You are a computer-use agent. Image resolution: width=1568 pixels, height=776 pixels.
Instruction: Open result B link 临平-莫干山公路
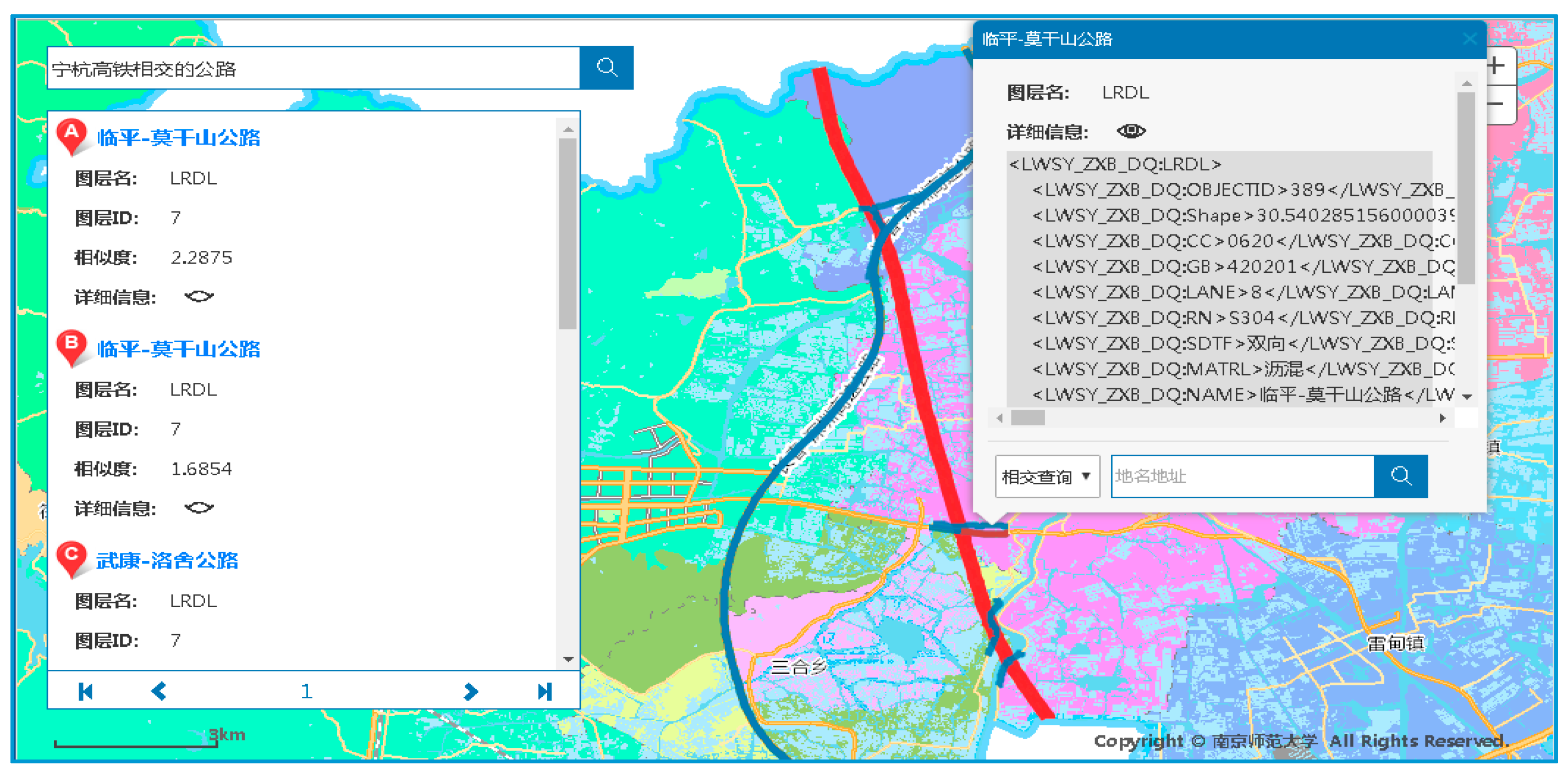point(178,349)
